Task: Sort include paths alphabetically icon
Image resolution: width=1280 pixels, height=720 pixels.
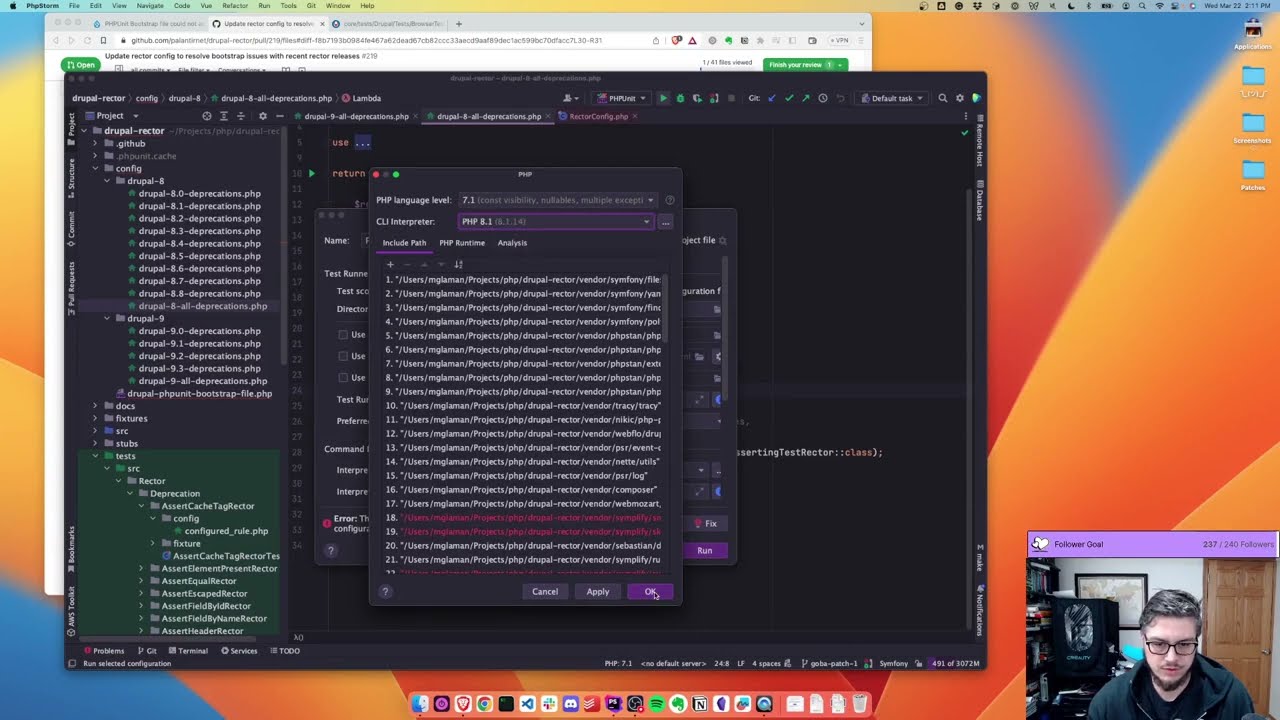Action: point(458,264)
